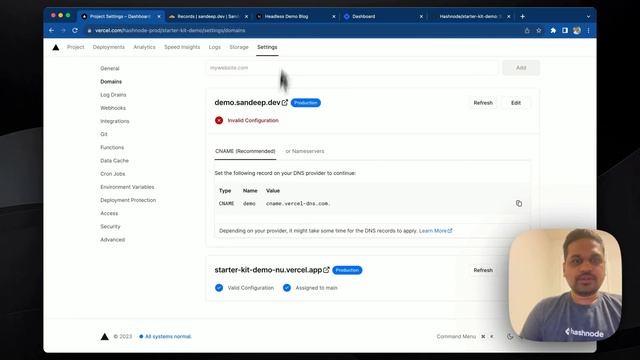Open the Logs nav tab
The height and width of the screenshot is (360, 640).
click(215, 47)
